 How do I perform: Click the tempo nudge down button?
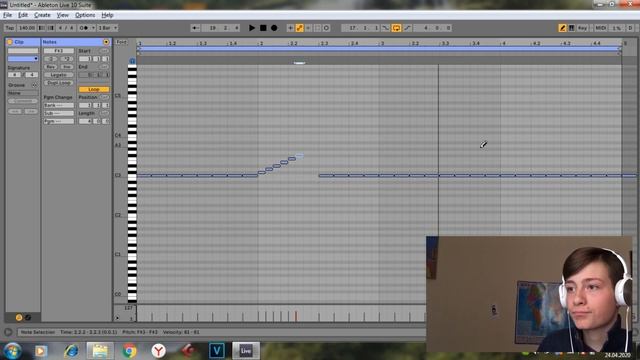click(x=41, y=28)
